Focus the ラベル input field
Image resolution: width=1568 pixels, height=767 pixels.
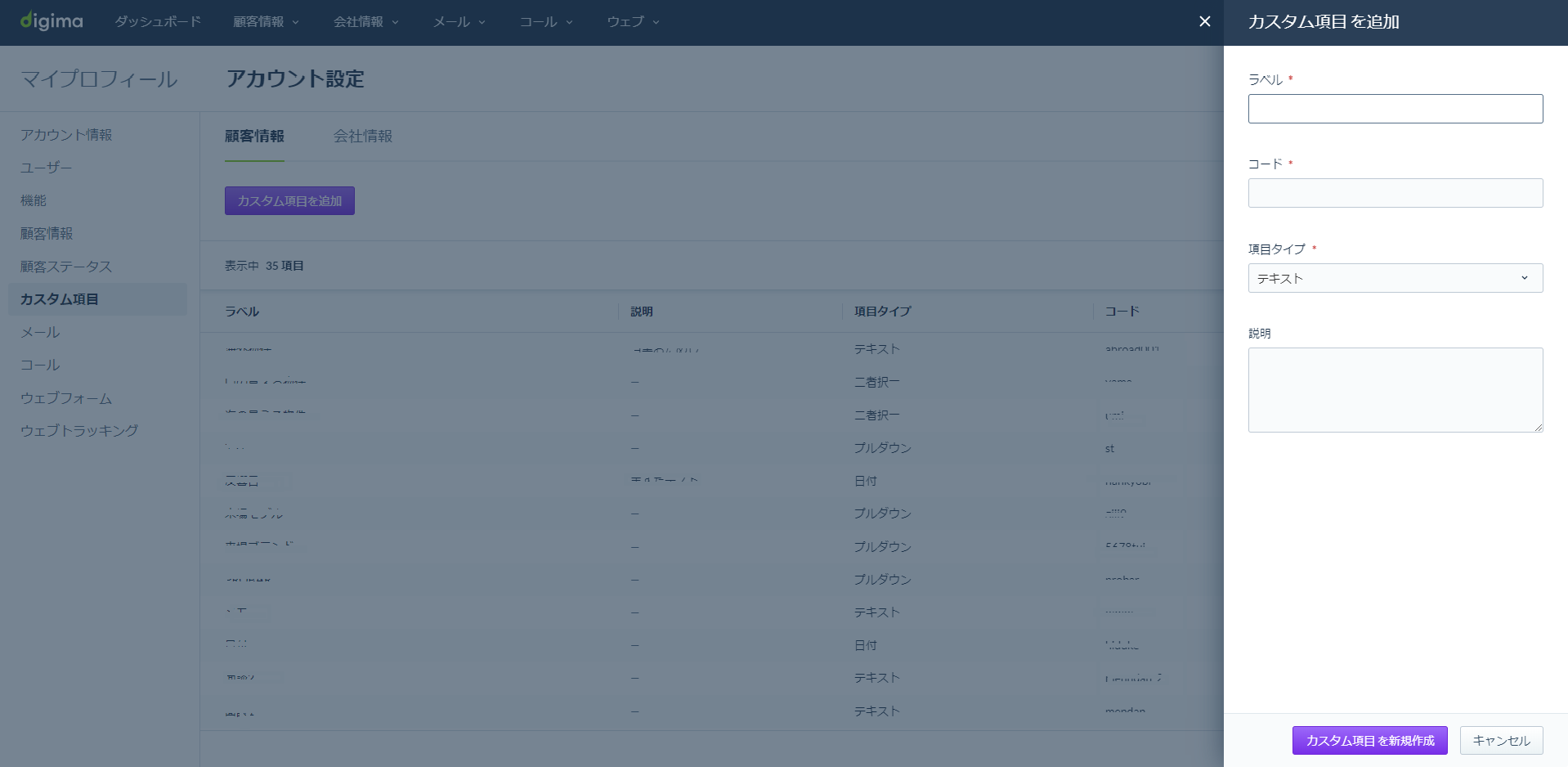pyautogui.click(x=1395, y=109)
